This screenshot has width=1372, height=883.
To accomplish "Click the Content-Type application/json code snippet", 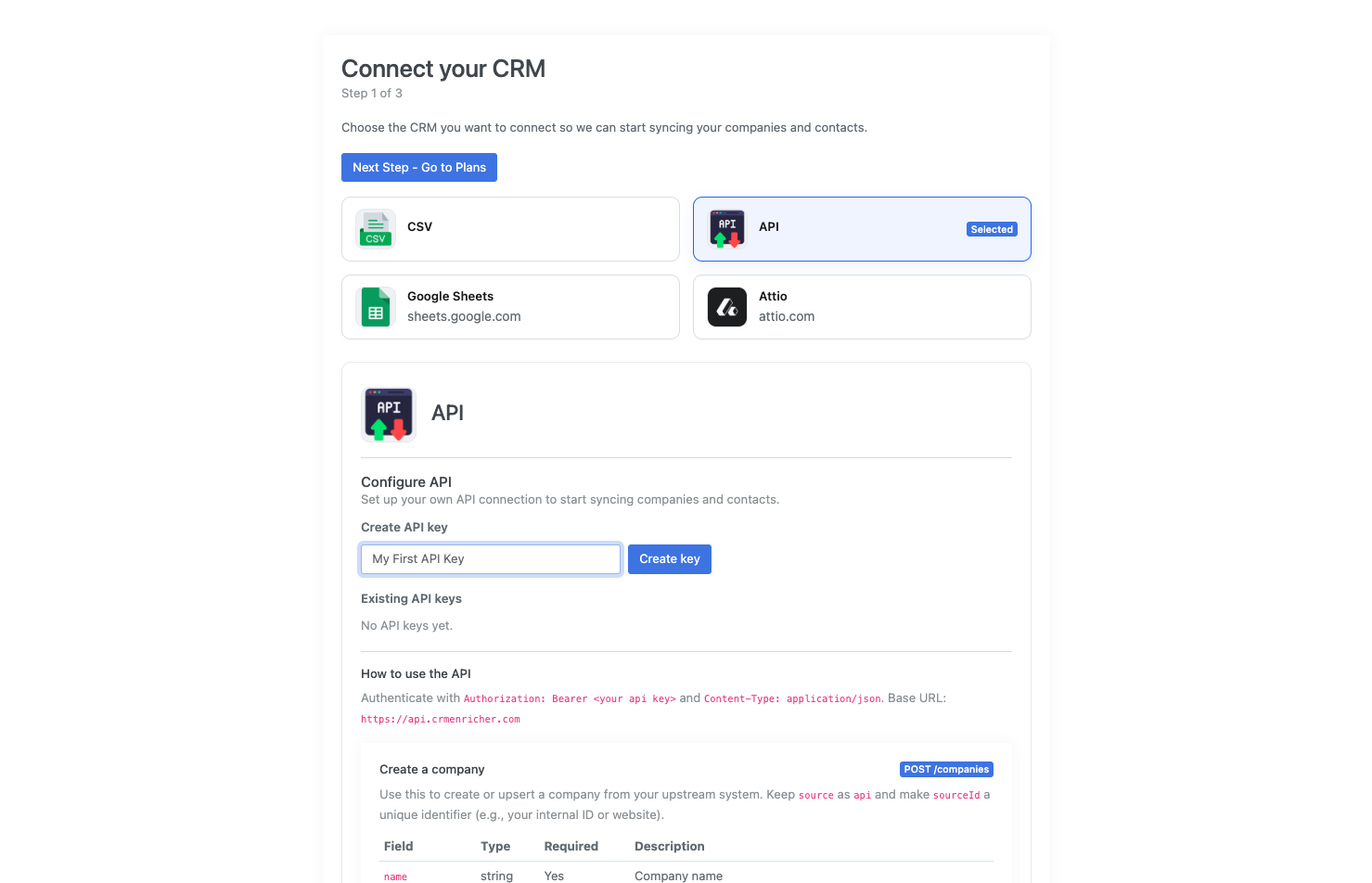I will (792, 699).
